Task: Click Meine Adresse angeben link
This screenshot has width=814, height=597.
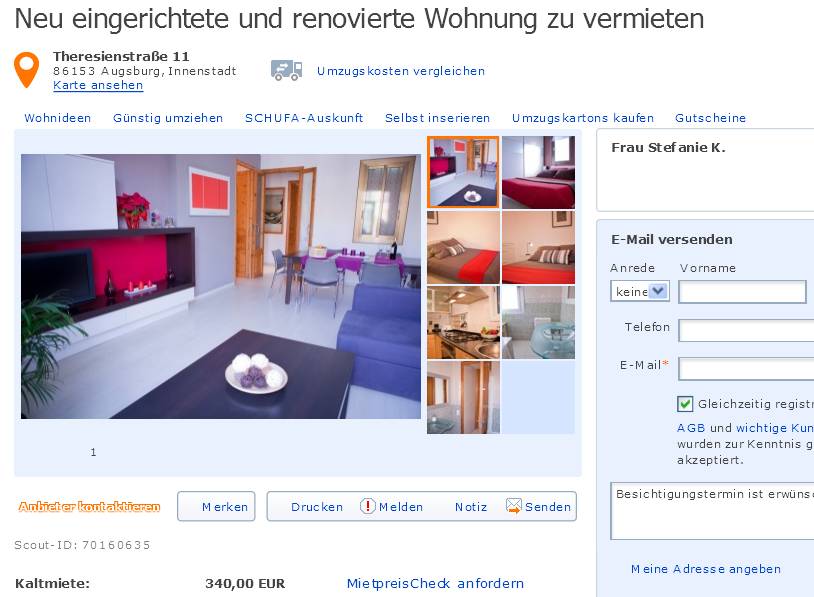Action: point(706,569)
